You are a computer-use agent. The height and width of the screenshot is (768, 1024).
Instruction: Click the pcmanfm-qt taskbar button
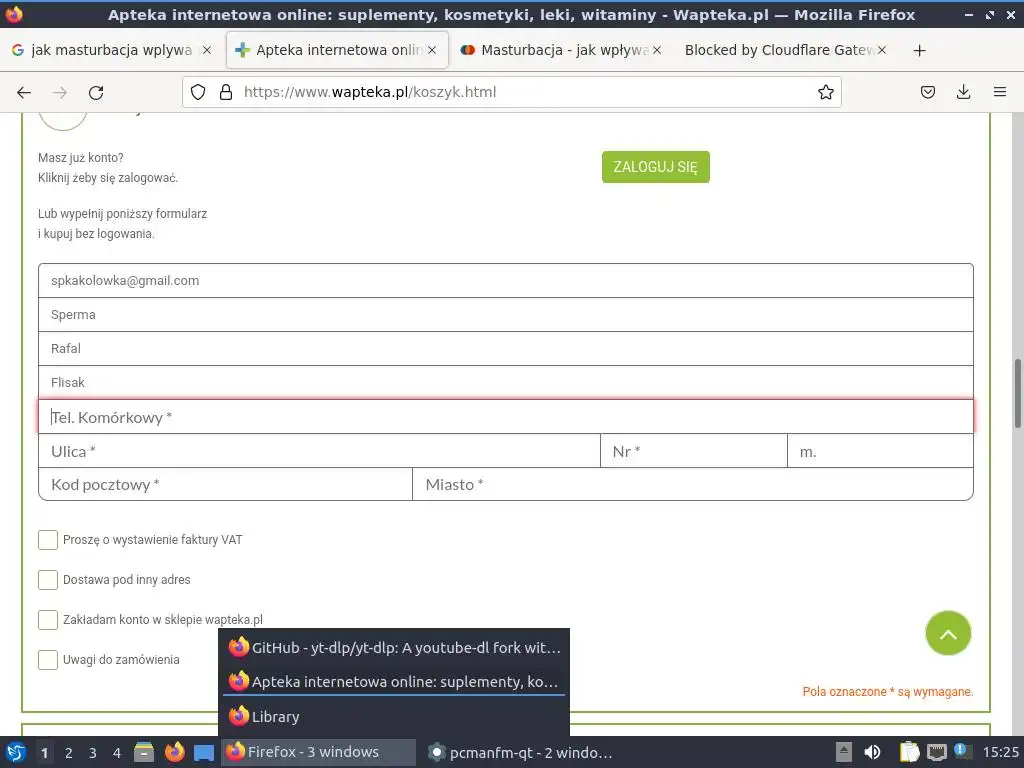(519, 752)
